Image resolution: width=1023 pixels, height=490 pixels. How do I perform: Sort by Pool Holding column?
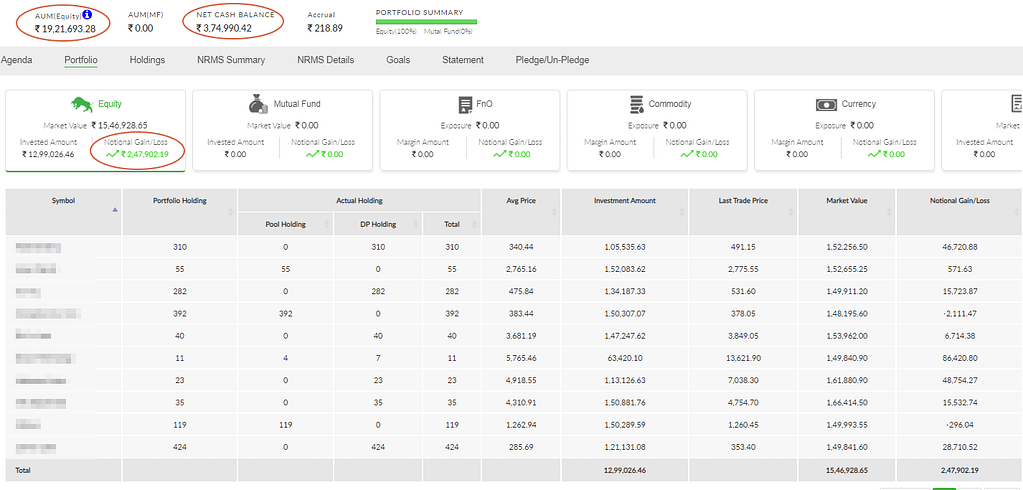tap(328, 224)
